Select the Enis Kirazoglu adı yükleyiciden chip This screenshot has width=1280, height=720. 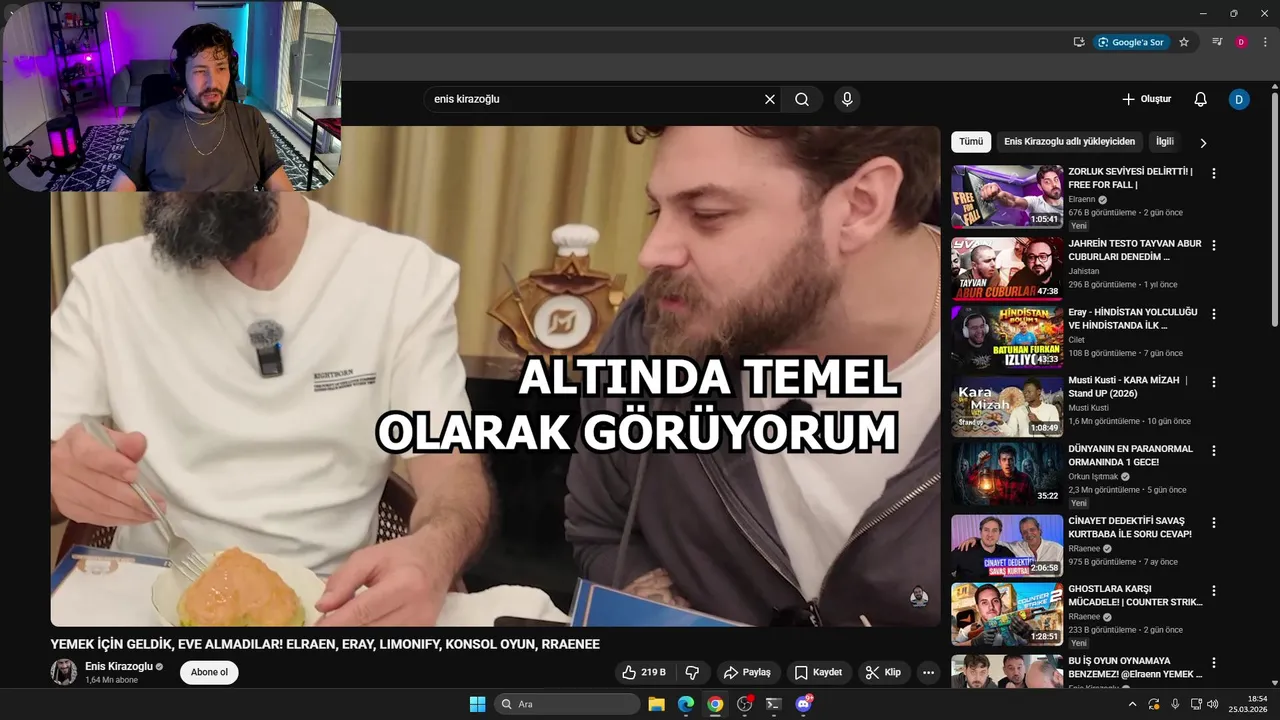[x=1069, y=142]
